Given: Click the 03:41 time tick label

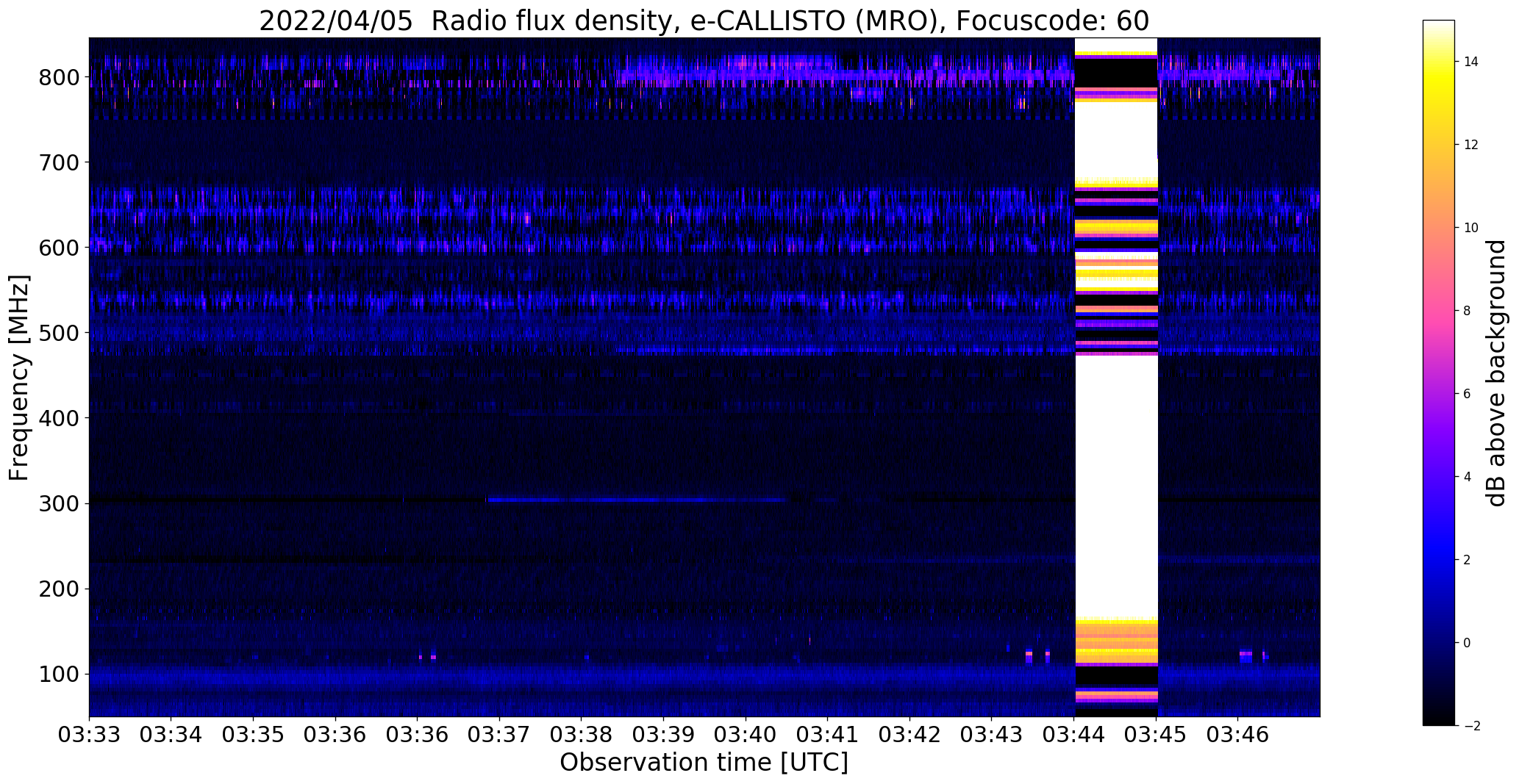Looking at the screenshot, I should pos(828,733).
